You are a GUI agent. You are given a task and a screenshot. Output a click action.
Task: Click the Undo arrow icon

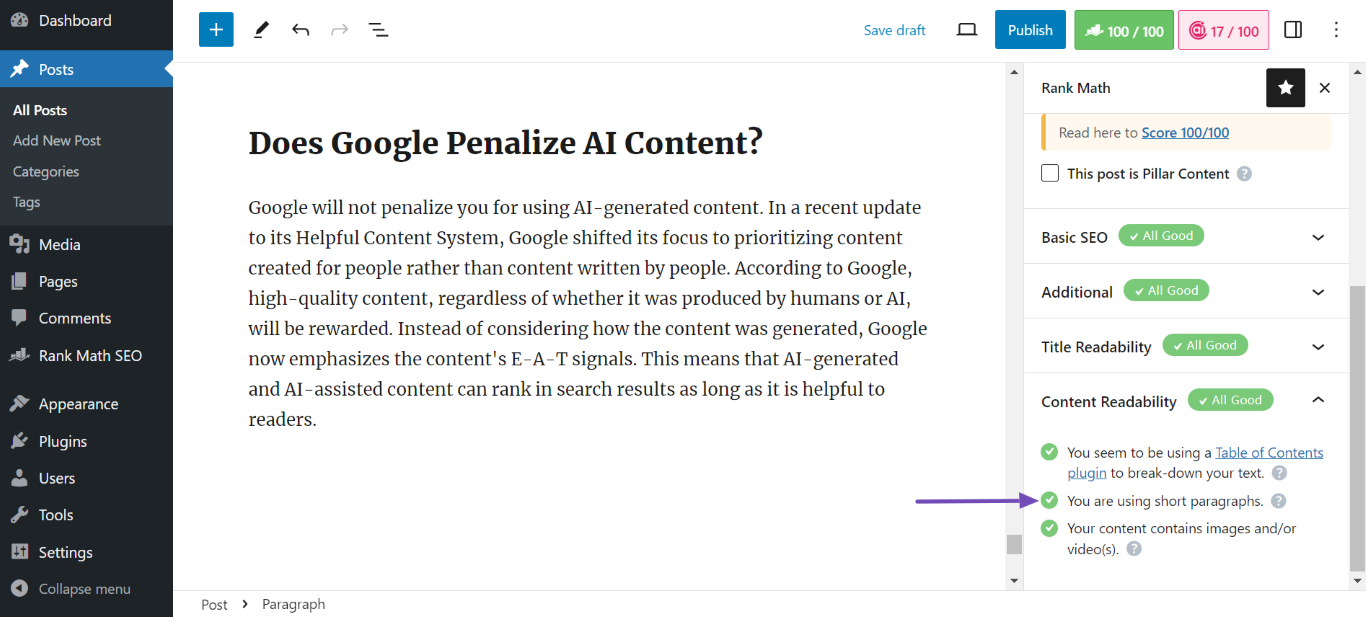pyautogui.click(x=300, y=30)
